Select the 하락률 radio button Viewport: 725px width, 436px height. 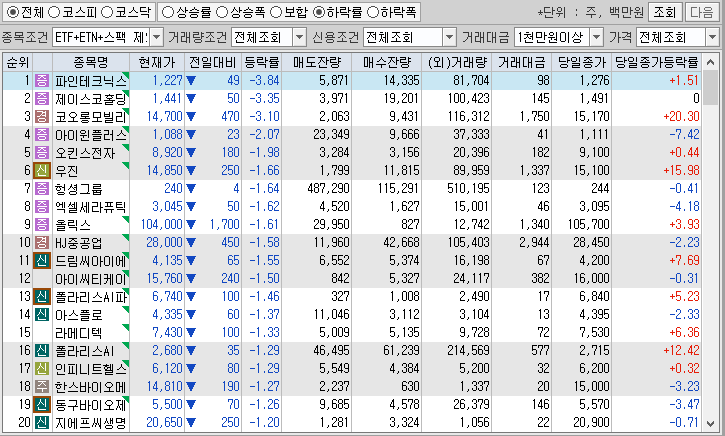(319, 12)
